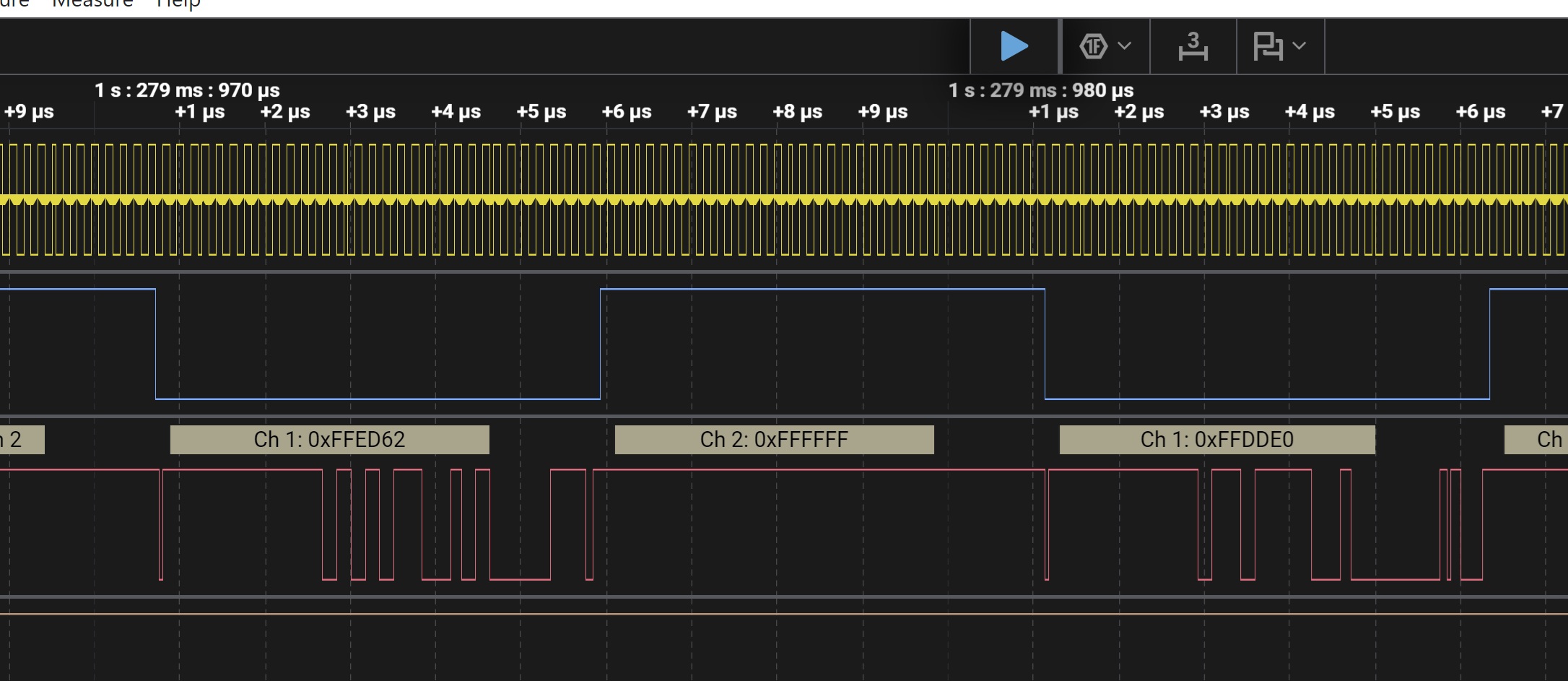The width and height of the screenshot is (1568, 681).
Task: Select the timing measurement icon labeled 3
Action: [x=1193, y=46]
